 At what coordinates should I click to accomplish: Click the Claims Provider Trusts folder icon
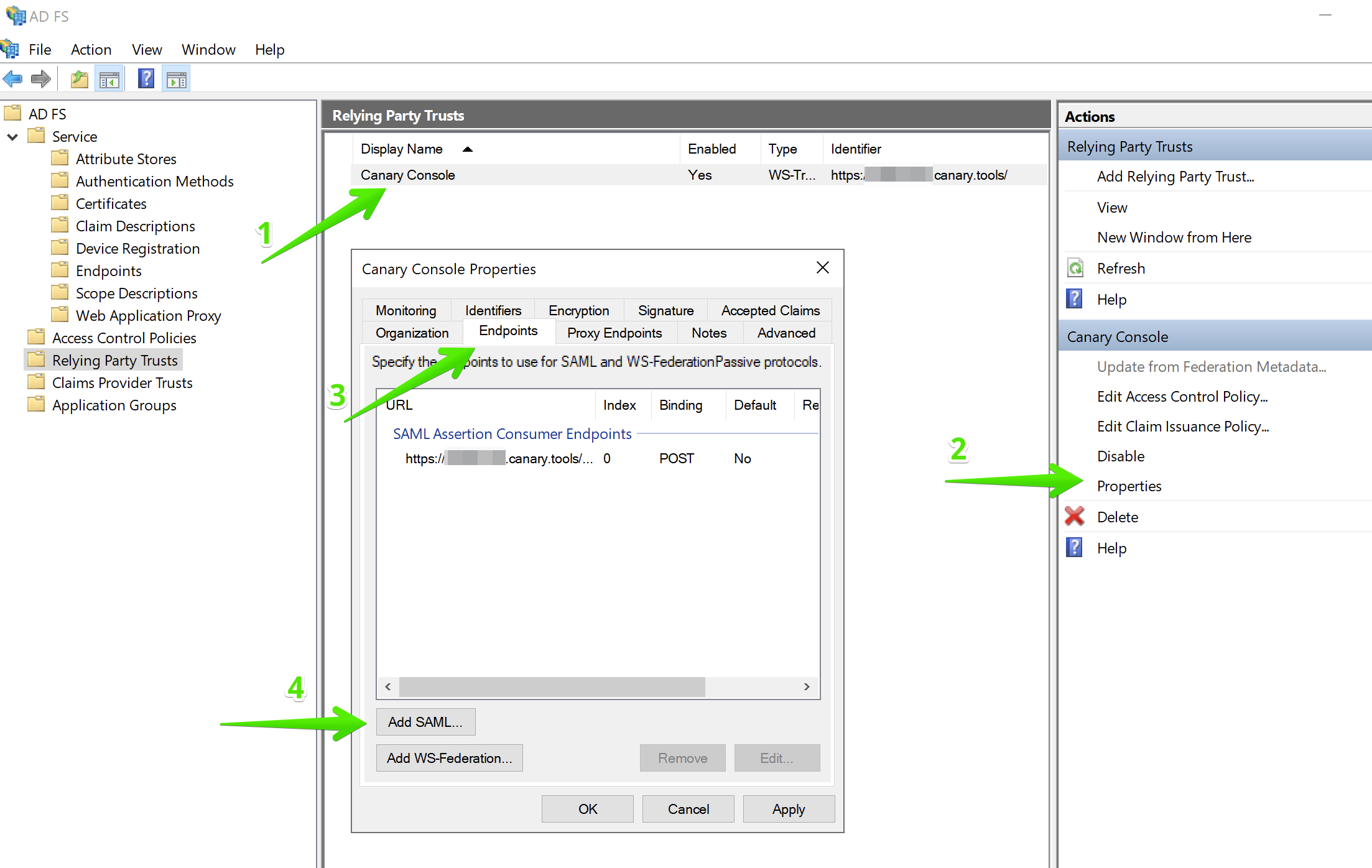36,382
